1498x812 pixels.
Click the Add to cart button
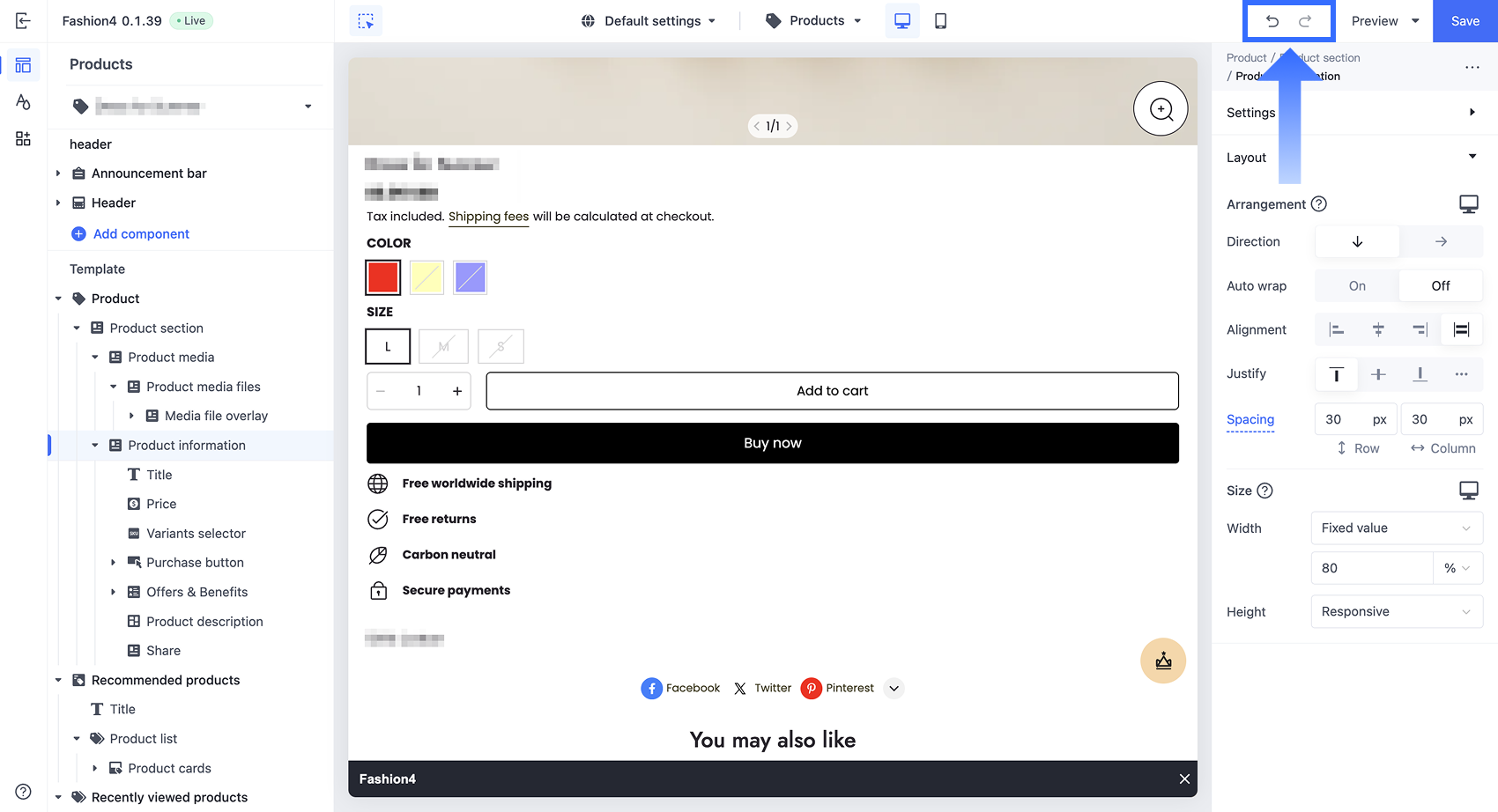(x=832, y=391)
